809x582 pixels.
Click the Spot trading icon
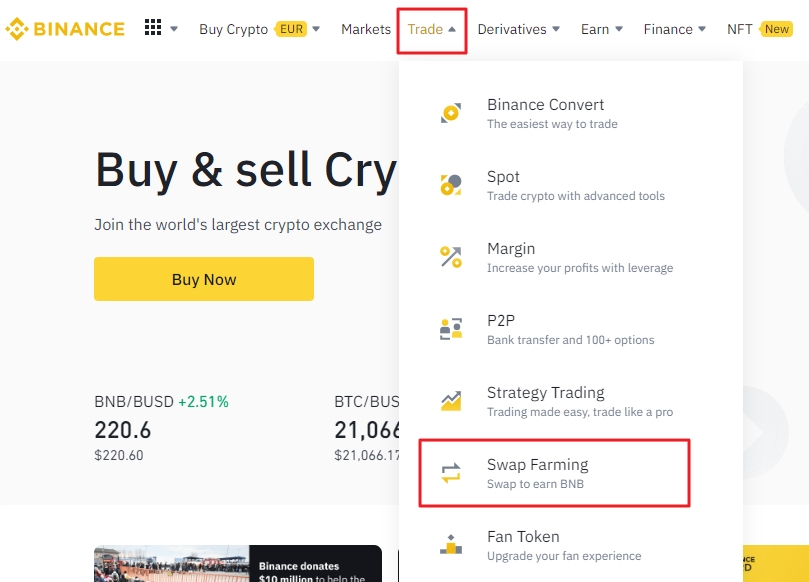click(x=450, y=184)
